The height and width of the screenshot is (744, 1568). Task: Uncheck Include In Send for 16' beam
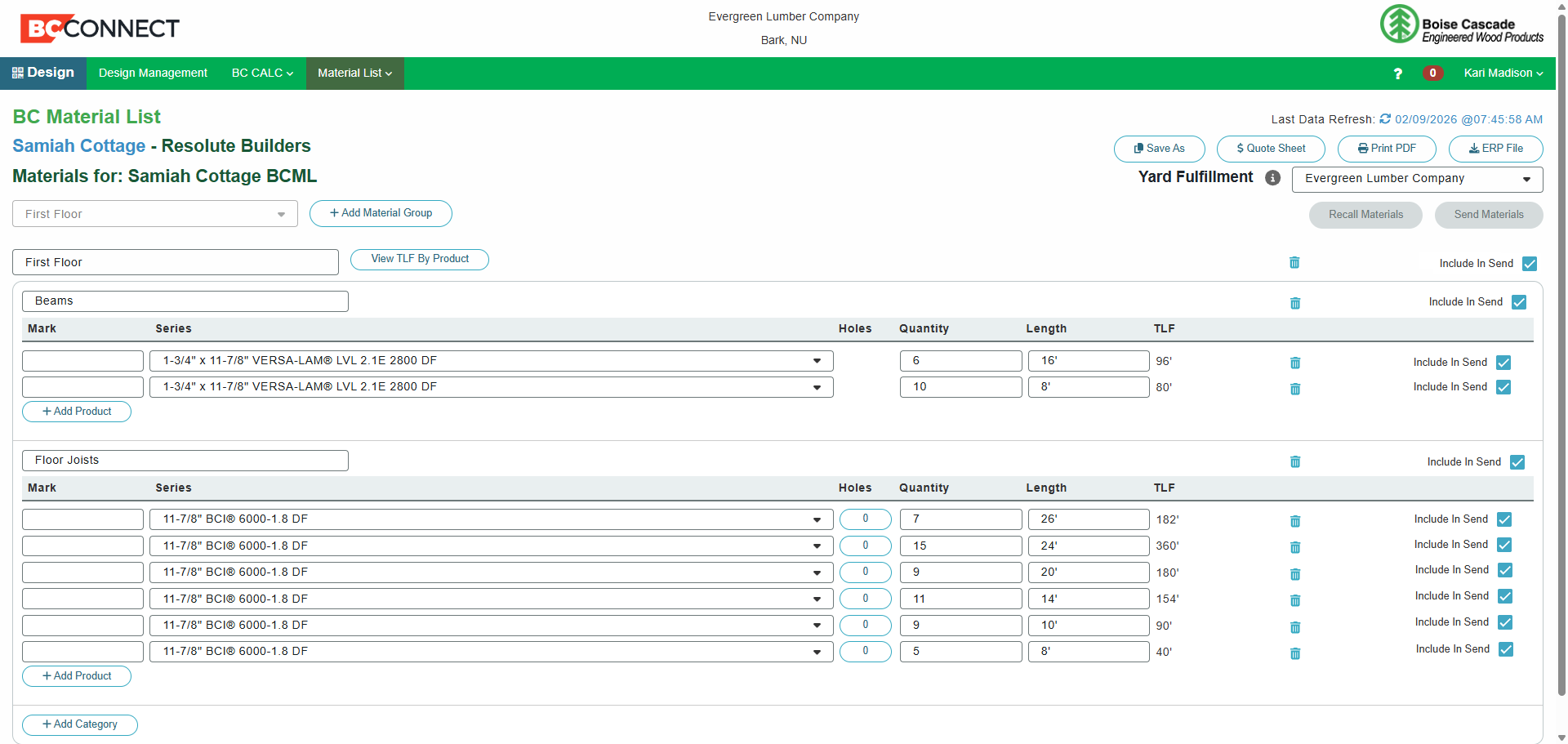pyautogui.click(x=1503, y=363)
